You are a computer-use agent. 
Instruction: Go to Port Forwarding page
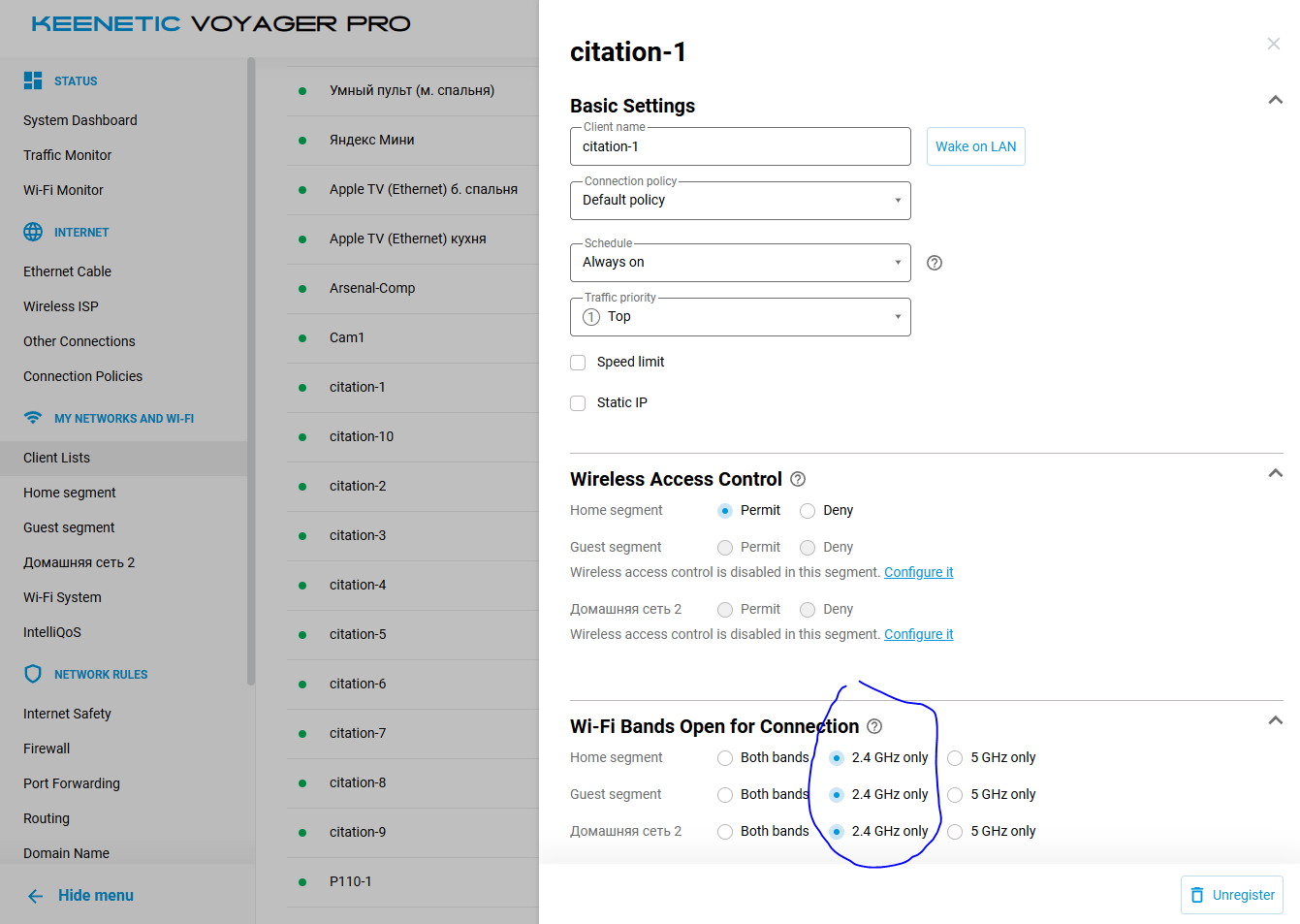[72, 783]
